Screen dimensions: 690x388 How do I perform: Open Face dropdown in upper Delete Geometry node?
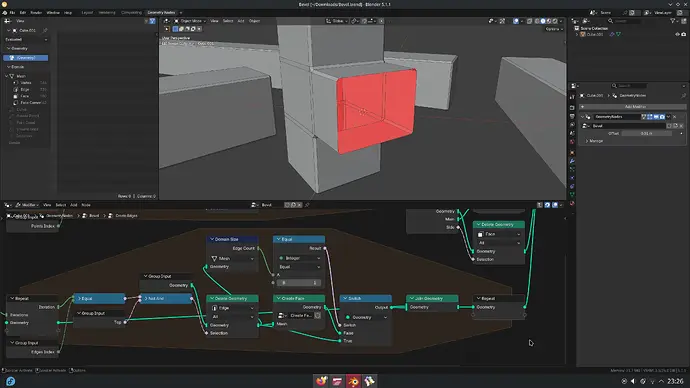click(x=499, y=234)
